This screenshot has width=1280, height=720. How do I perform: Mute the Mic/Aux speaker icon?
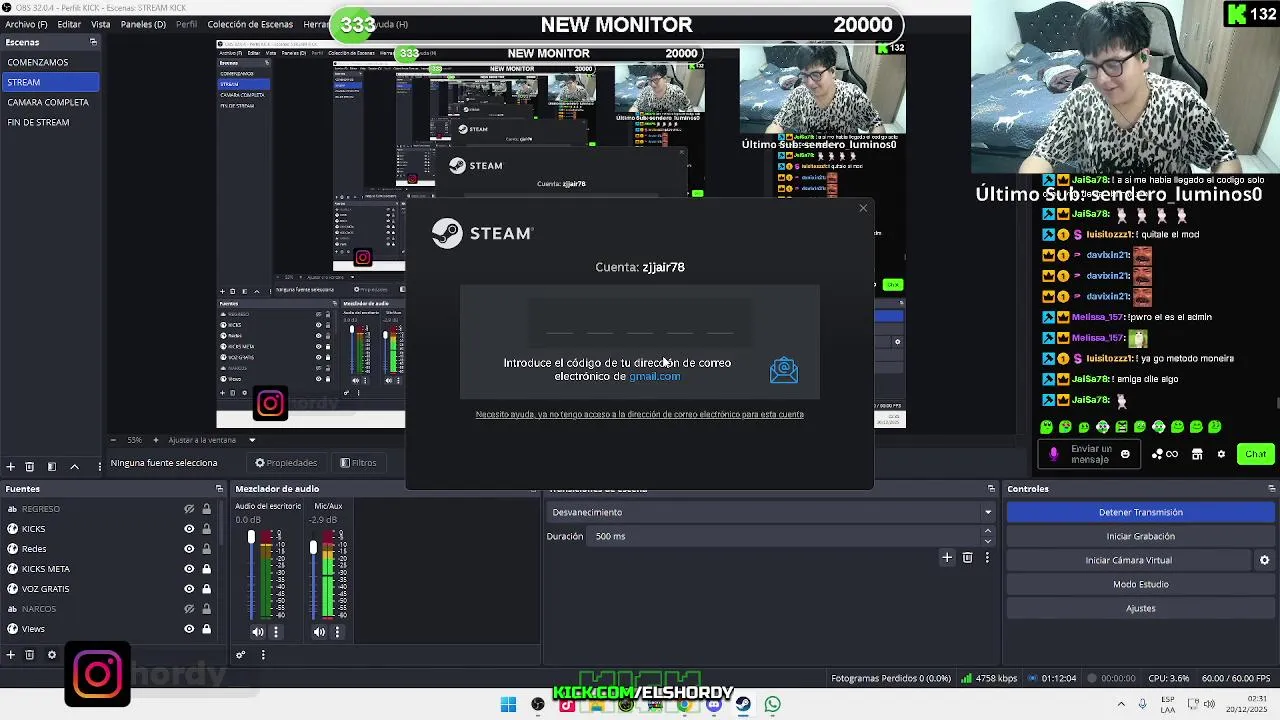click(318, 631)
